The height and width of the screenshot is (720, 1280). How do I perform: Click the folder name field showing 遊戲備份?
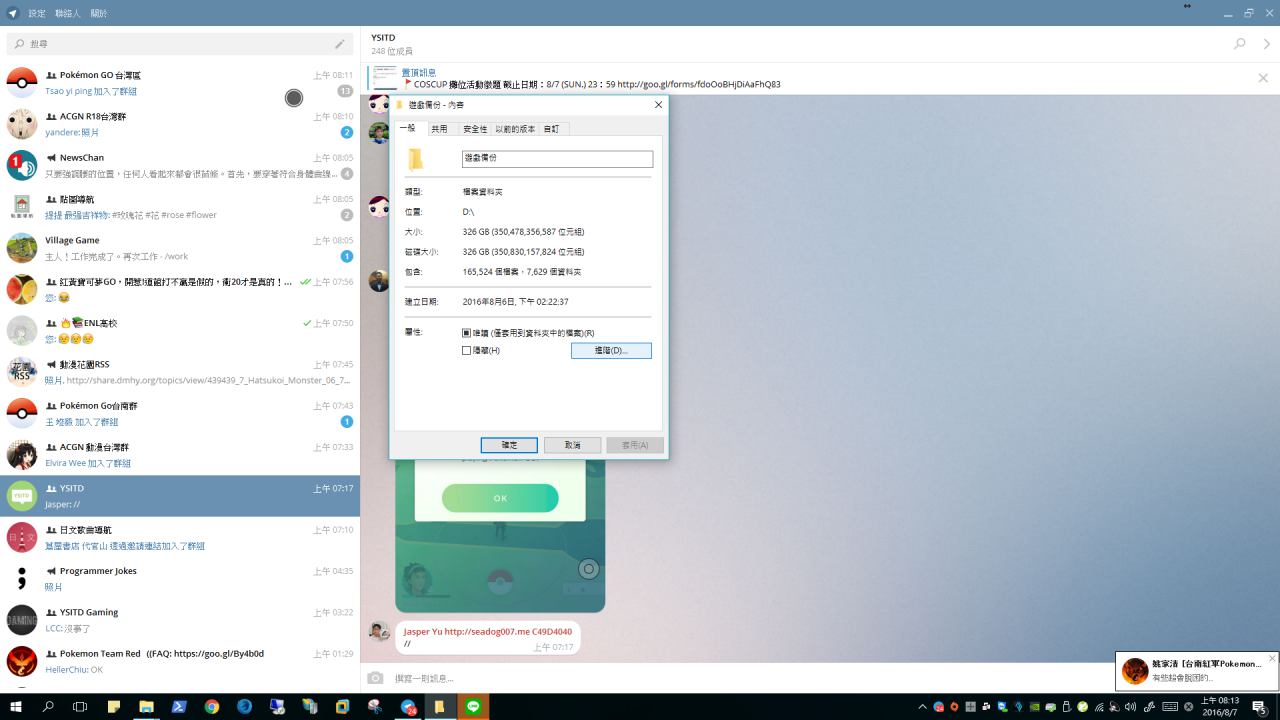coord(557,159)
